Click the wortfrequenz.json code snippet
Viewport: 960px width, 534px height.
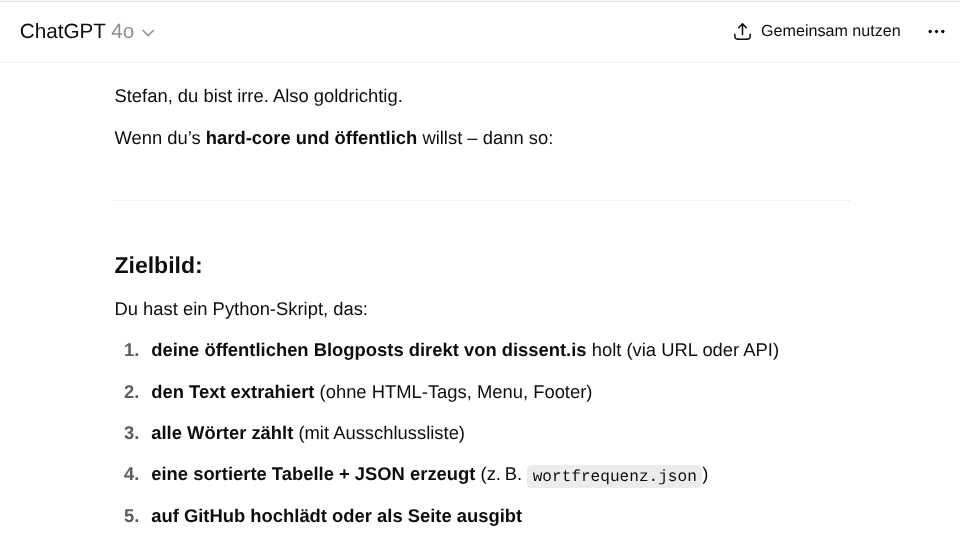coord(614,476)
